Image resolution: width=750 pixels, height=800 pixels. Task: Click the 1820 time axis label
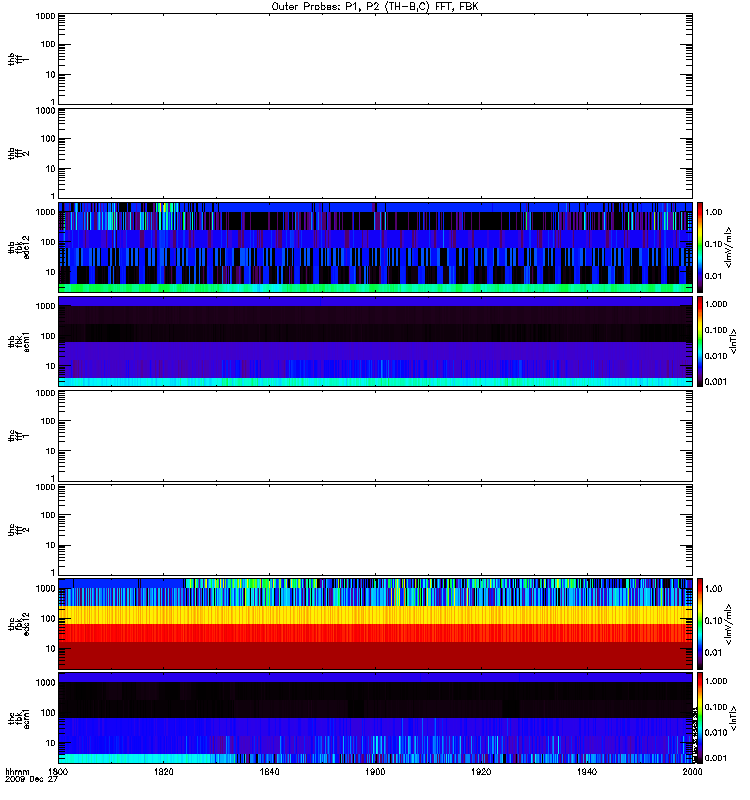[x=163, y=772]
